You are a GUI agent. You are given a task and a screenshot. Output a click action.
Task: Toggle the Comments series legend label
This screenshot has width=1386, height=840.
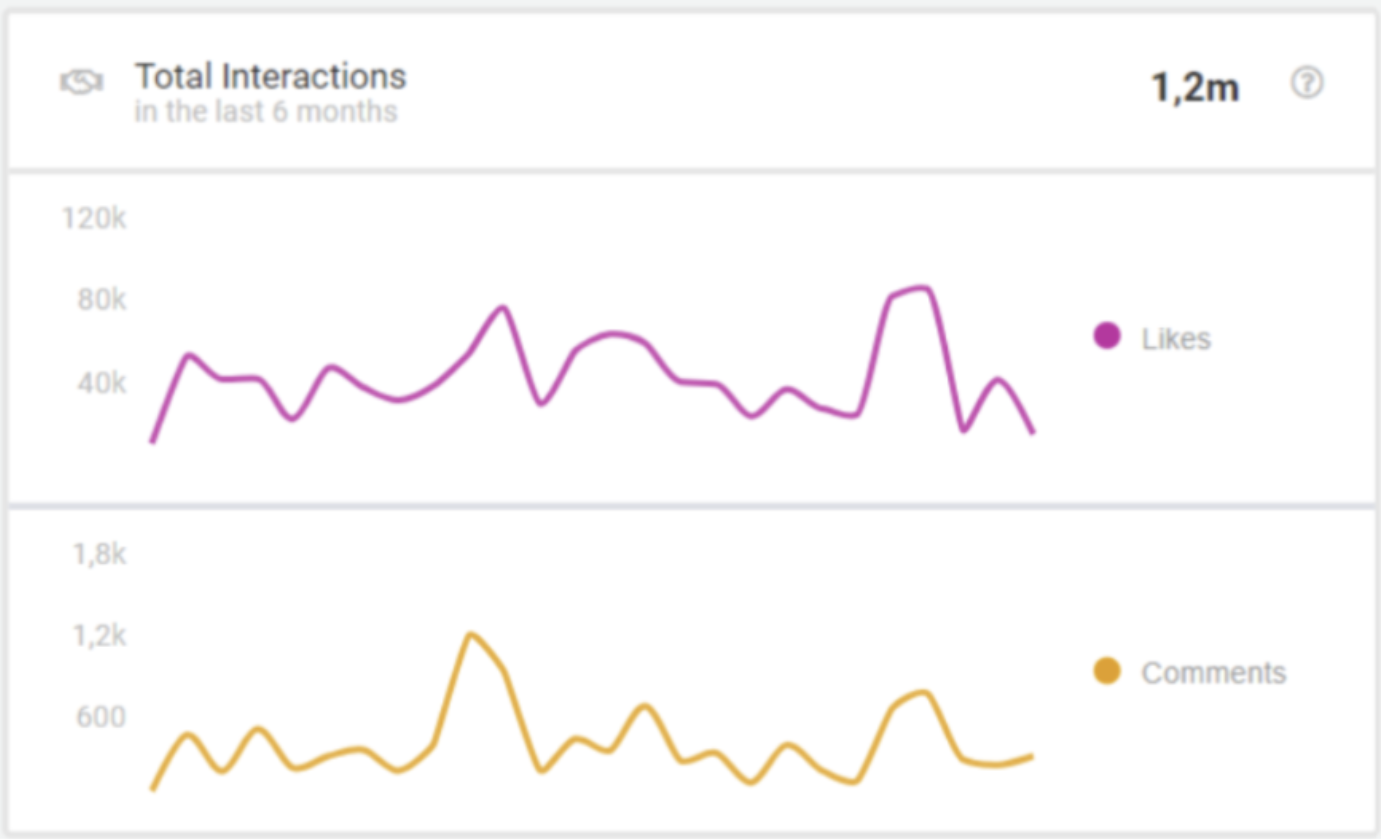coord(1213,673)
